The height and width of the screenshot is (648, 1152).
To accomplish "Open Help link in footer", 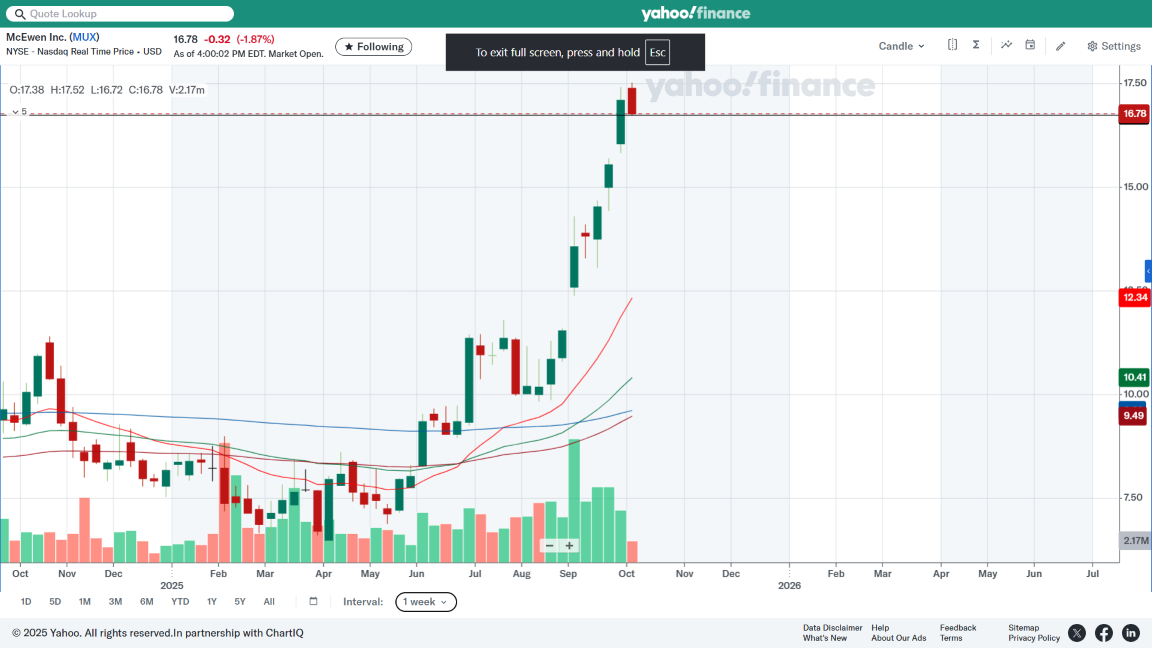I will (880, 627).
